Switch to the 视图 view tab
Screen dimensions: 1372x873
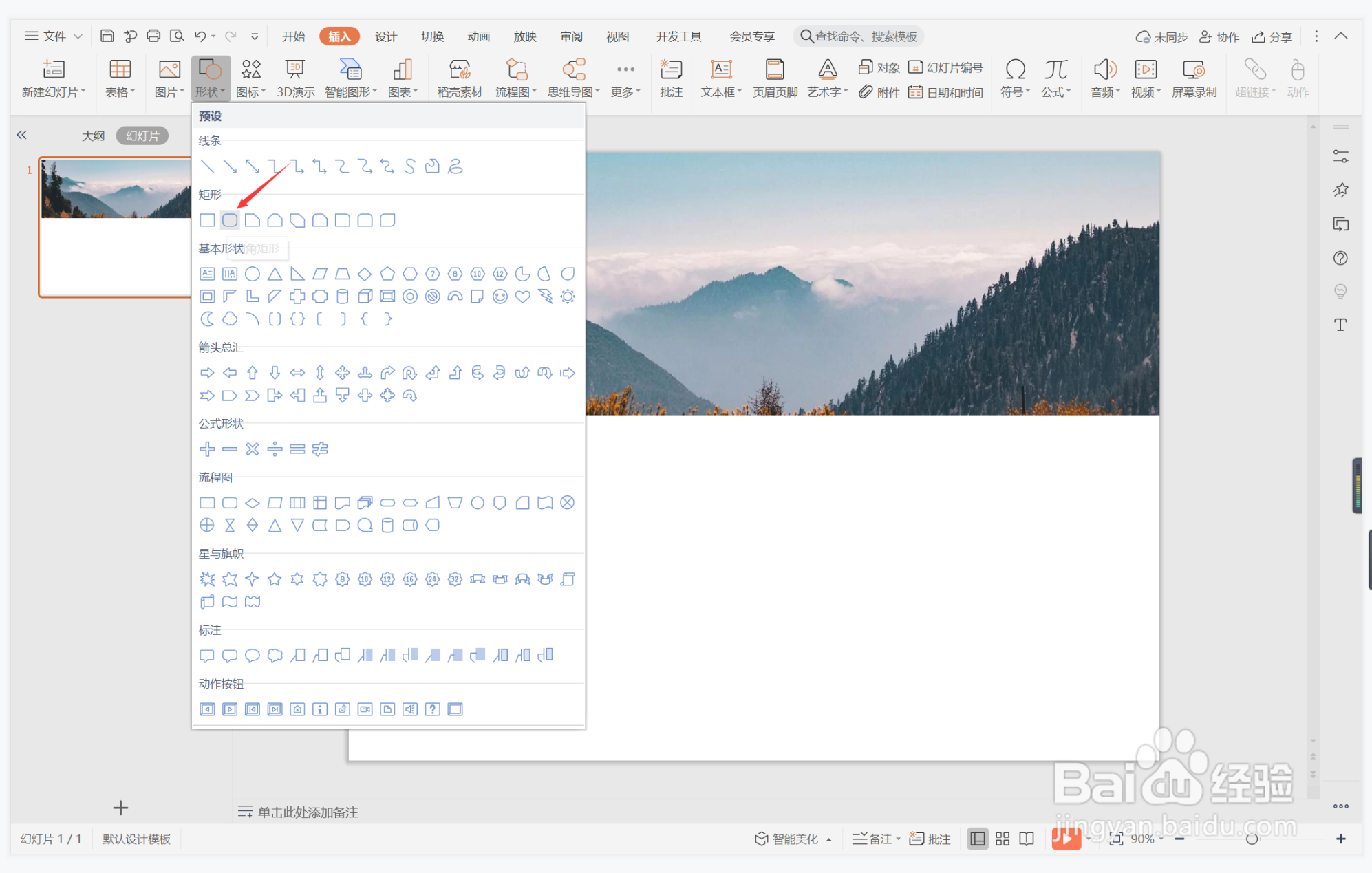tap(618, 36)
